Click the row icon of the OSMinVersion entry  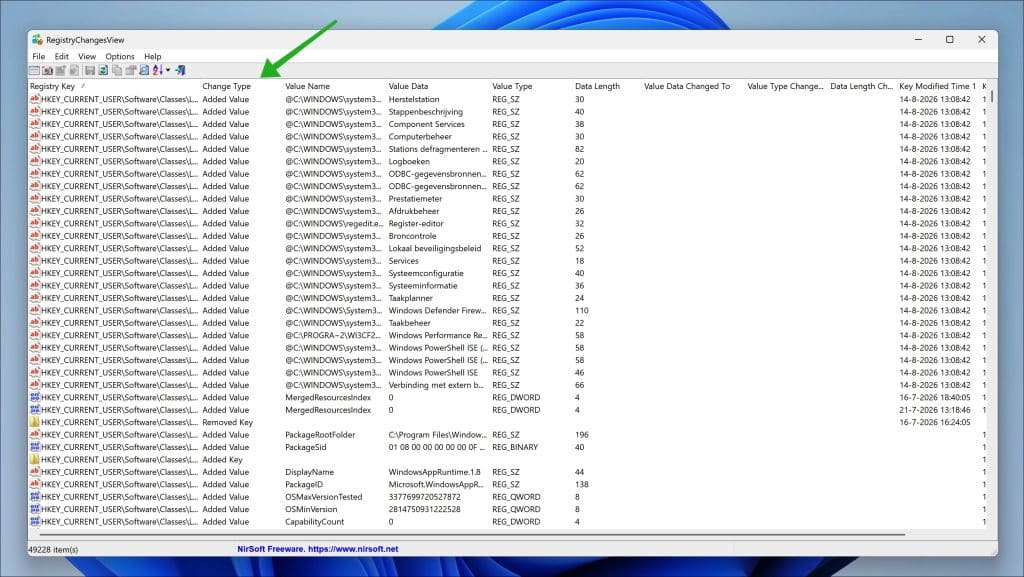tap(35, 509)
